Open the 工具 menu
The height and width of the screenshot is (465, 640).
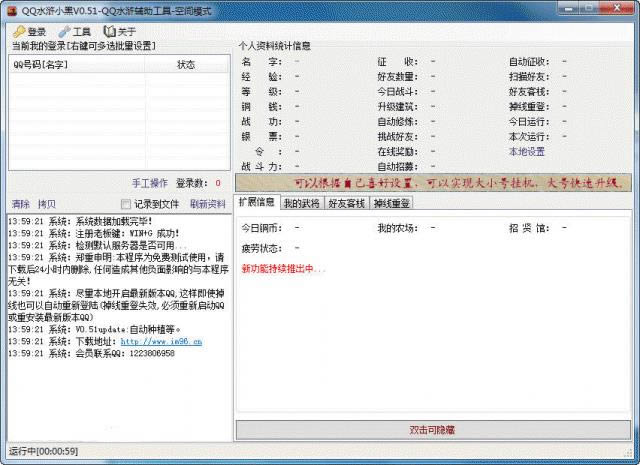coord(75,31)
